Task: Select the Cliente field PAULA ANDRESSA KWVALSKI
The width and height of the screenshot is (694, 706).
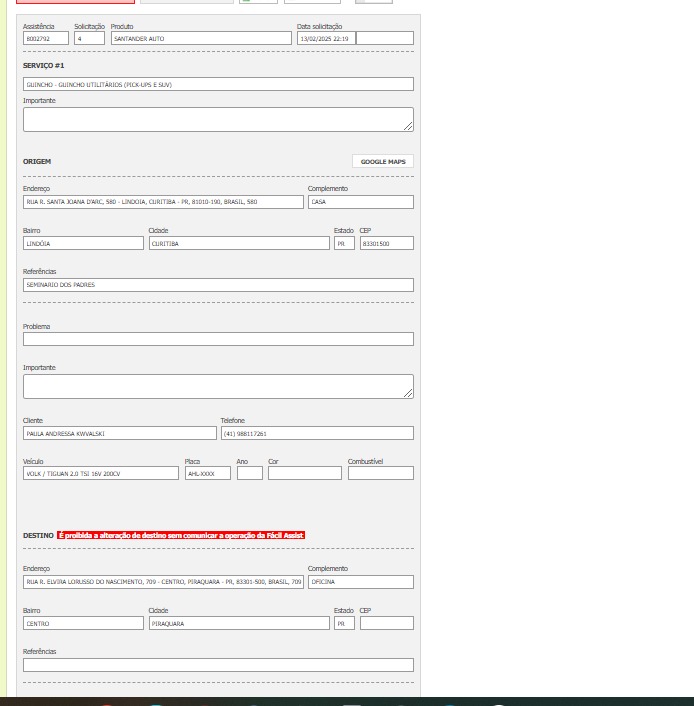Action: point(120,433)
